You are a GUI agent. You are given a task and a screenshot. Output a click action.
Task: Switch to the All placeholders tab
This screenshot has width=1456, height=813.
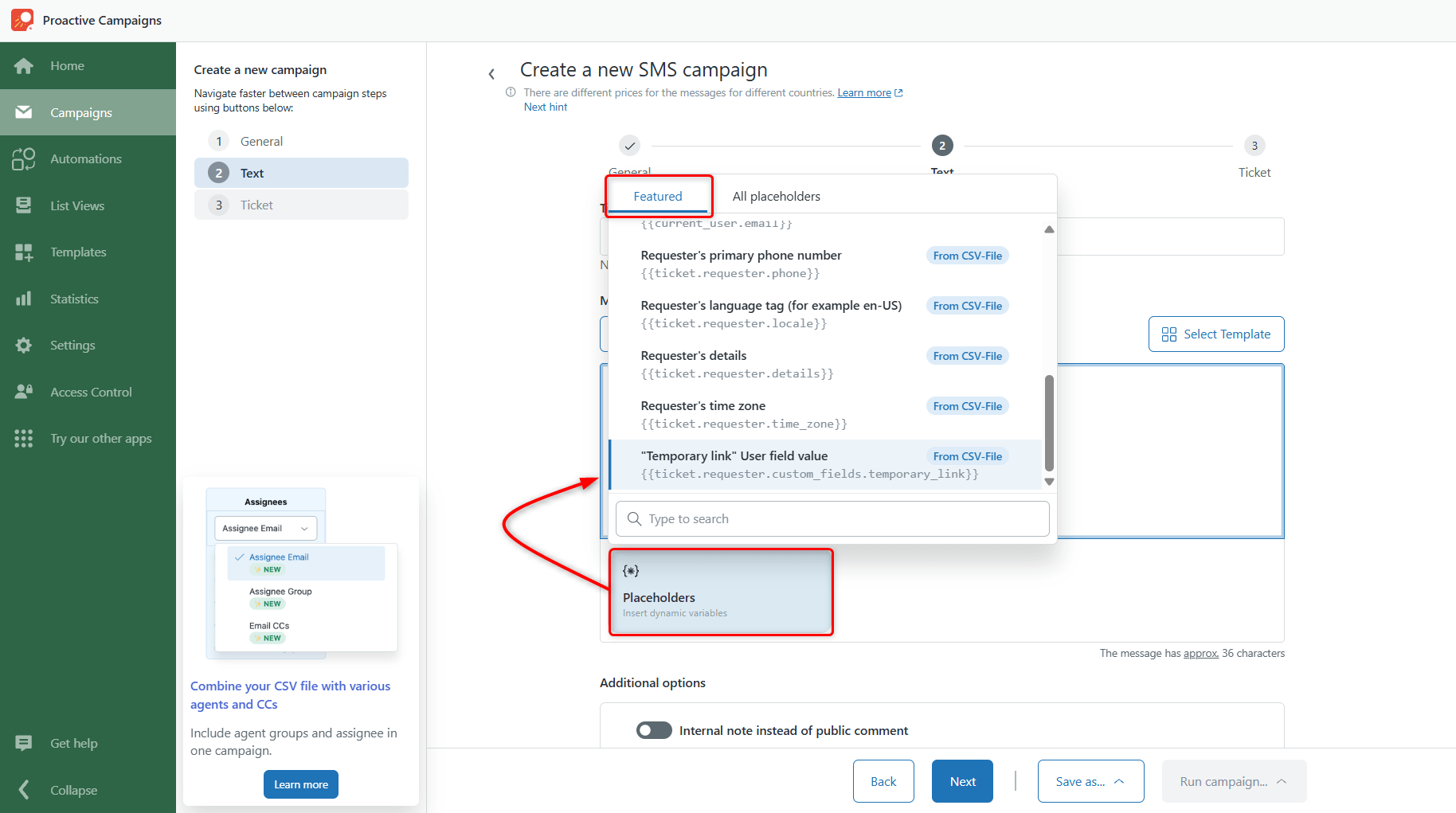776,196
